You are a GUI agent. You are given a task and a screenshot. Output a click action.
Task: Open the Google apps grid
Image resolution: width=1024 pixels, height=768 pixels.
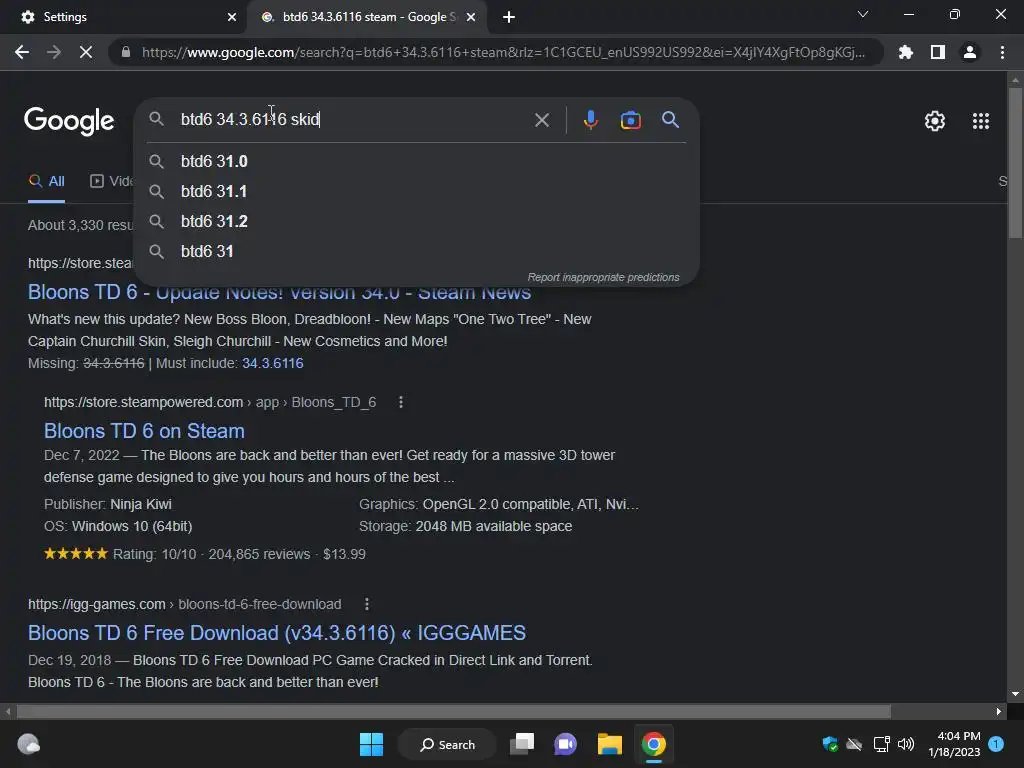(x=980, y=121)
